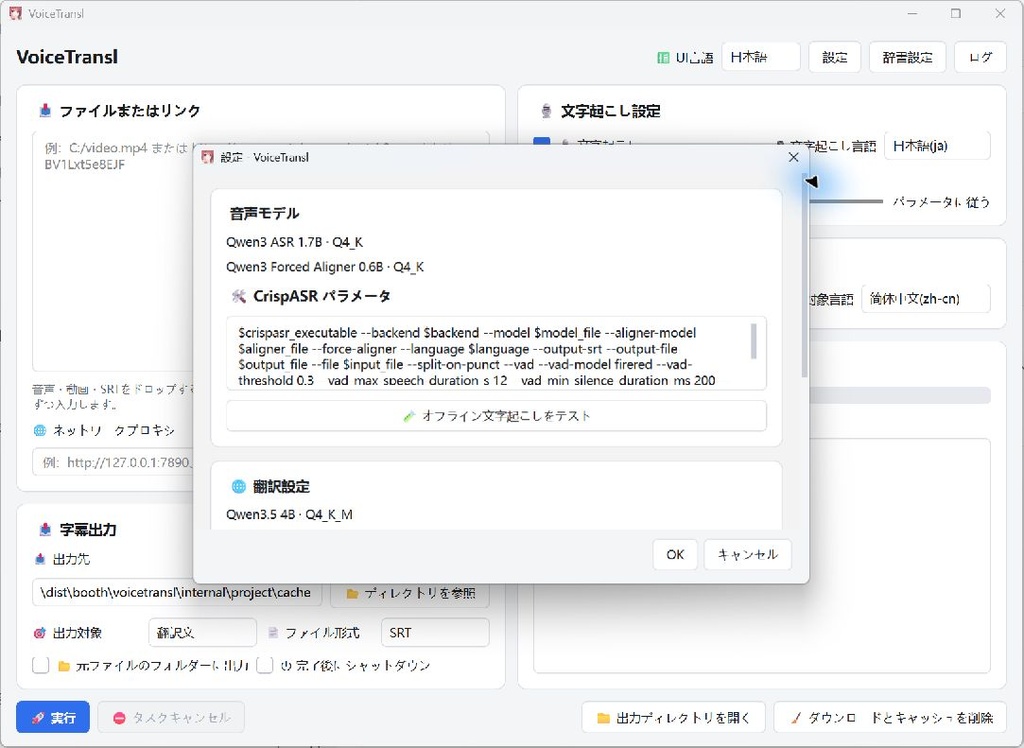The height and width of the screenshot is (748, 1024).
Task: Click キャンセル in the settings dialog
Action: point(748,555)
